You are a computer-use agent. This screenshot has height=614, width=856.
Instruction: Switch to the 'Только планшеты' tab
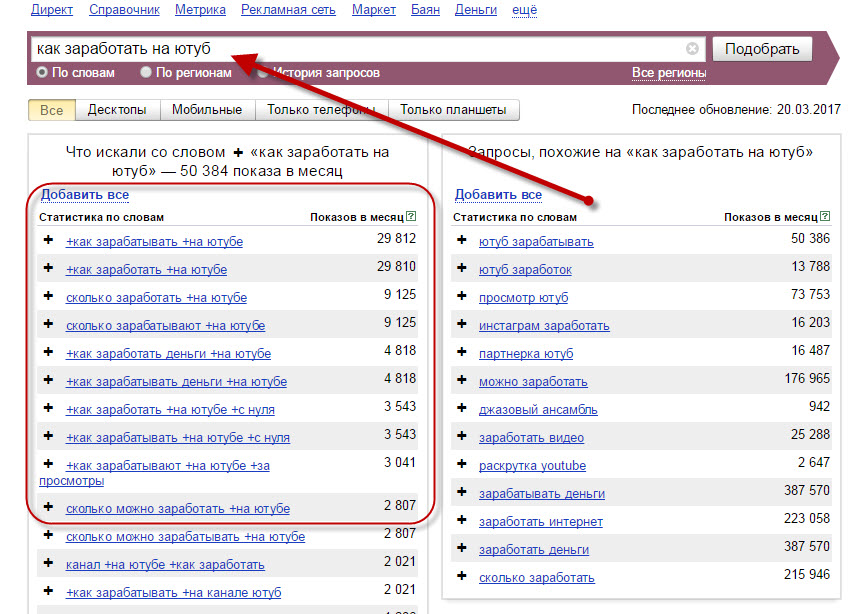(x=453, y=110)
